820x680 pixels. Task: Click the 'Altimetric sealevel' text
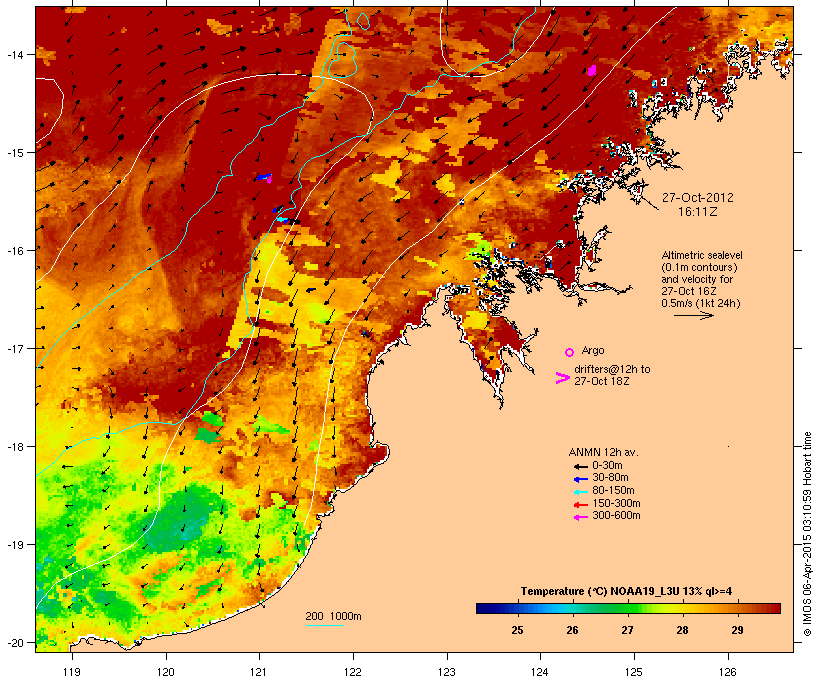(x=702, y=255)
